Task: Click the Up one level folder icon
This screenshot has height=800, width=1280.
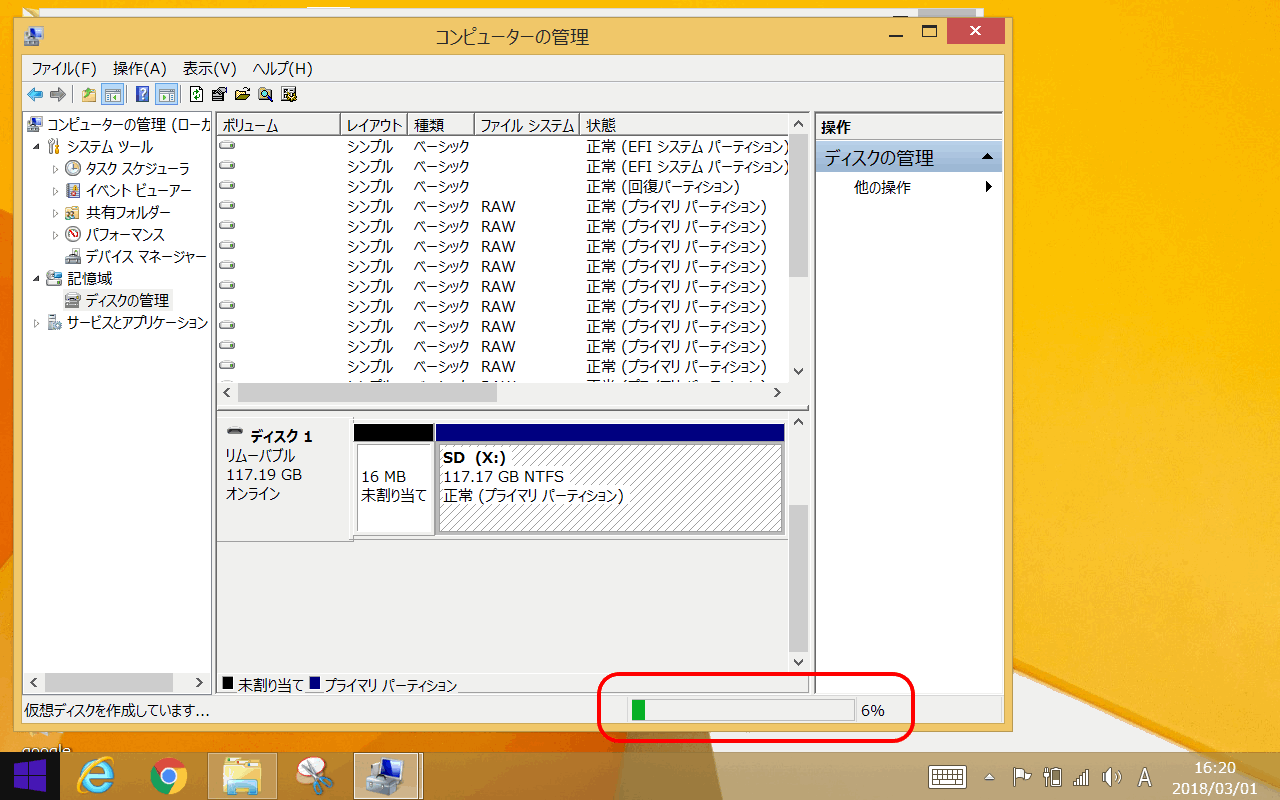Action: click(x=89, y=95)
